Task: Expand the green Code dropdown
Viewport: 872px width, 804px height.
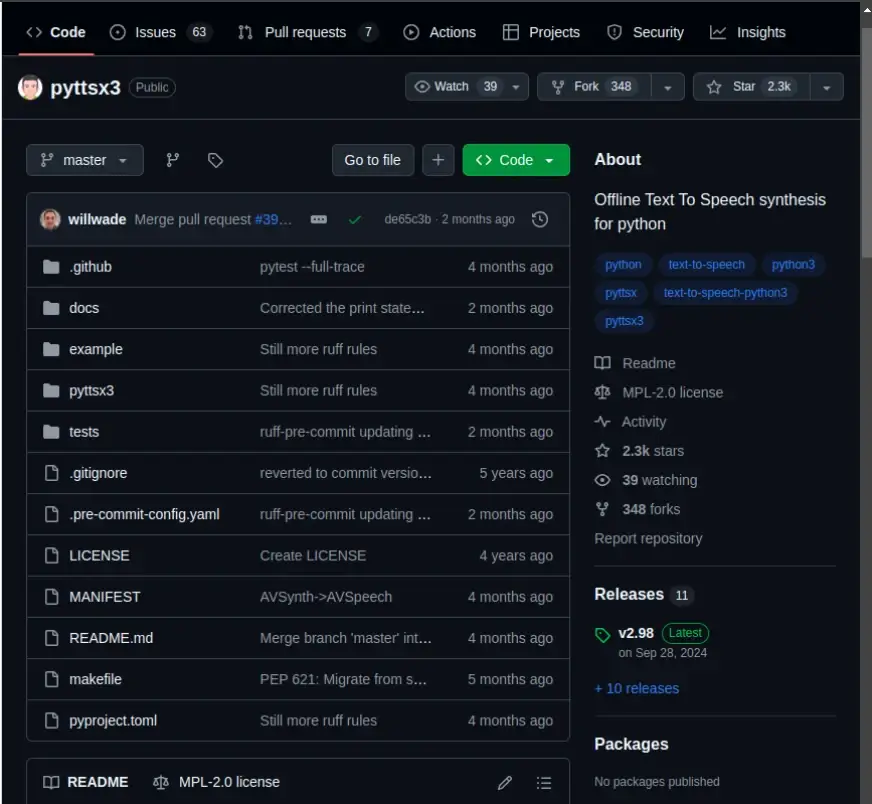Action: click(516, 160)
